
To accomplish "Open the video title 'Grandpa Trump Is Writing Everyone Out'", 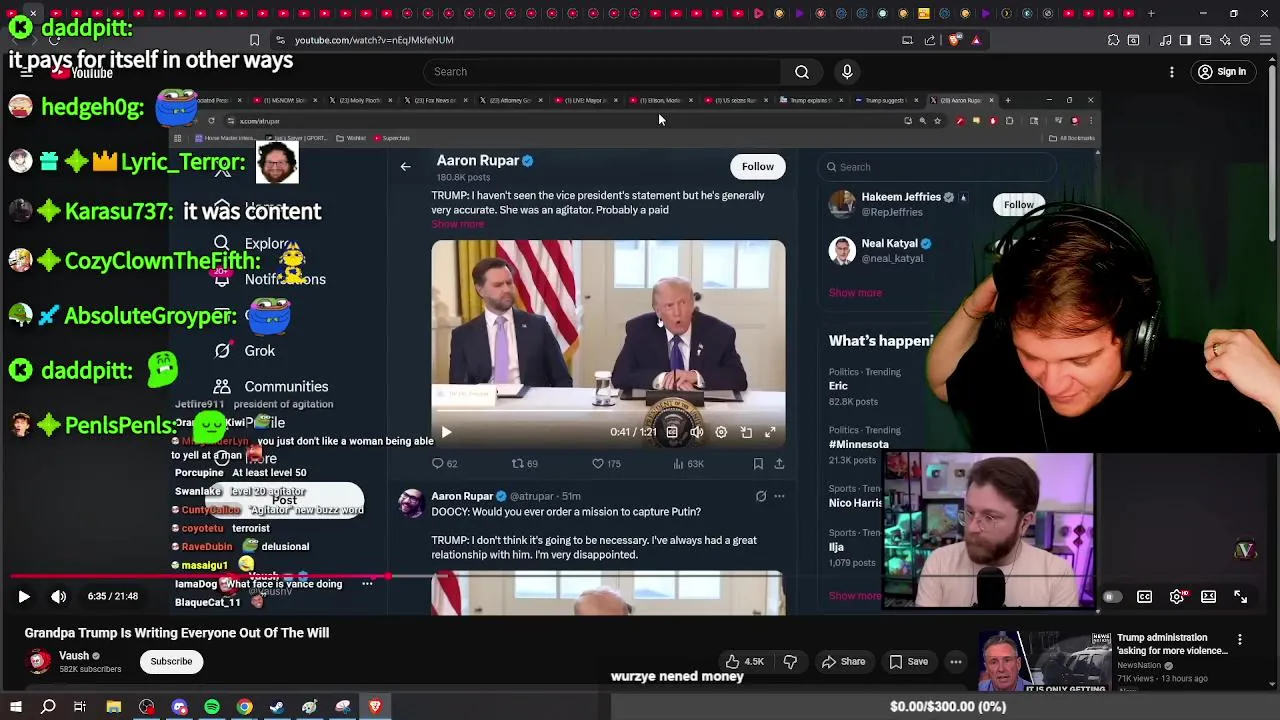I will tap(177, 633).
